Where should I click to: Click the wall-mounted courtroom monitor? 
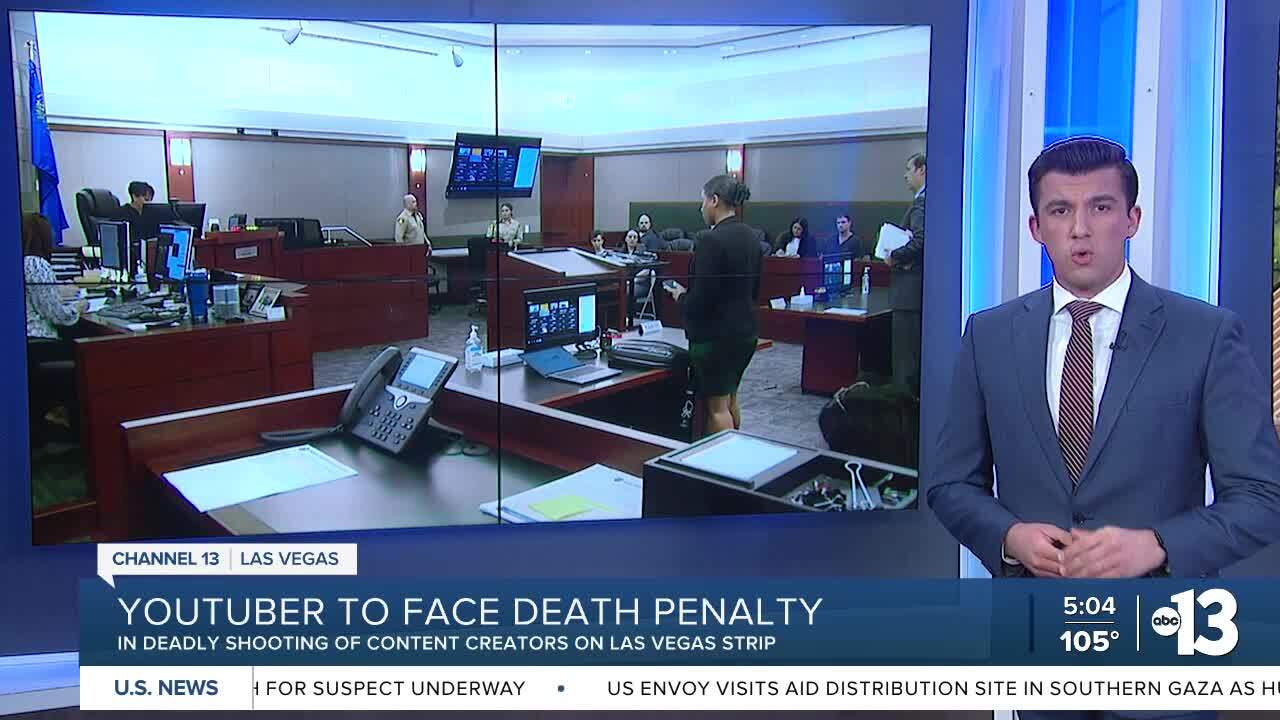tap(493, 165)
